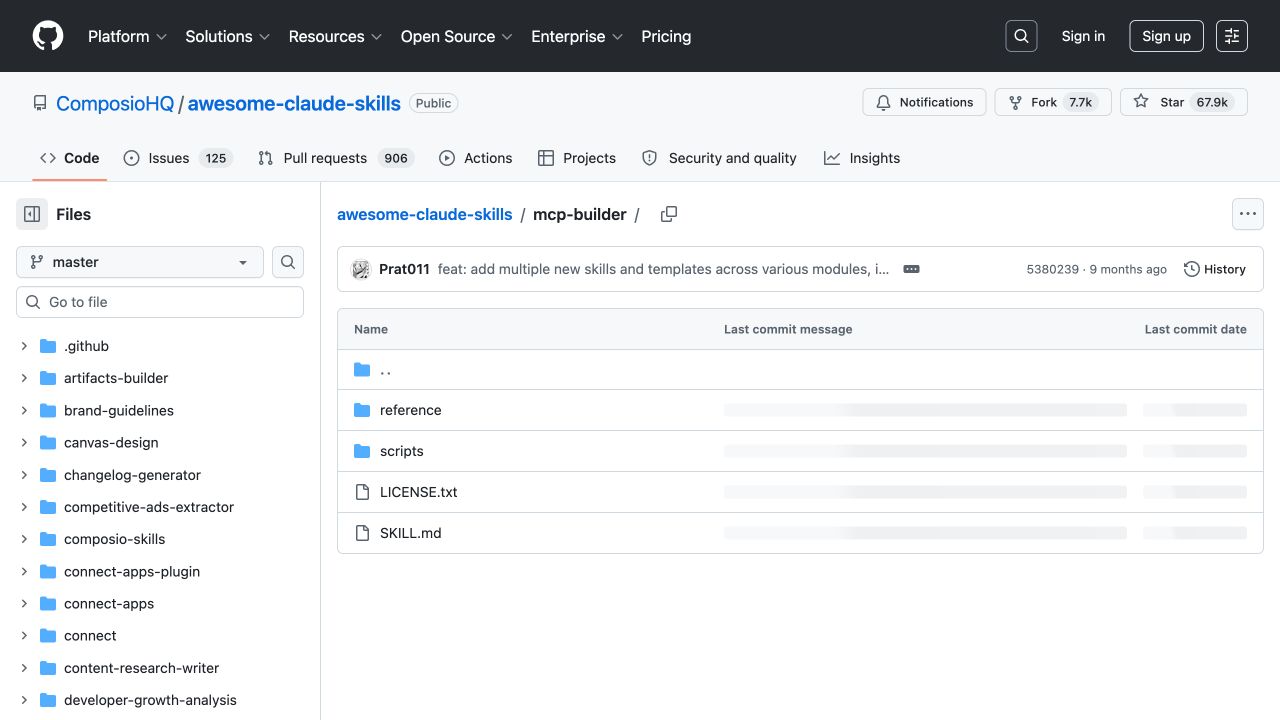Image resolution: width=1280 pixels, height=720 pixels.
Task: Expand the Platform navigation menu
Action: (x=127, y=36)
